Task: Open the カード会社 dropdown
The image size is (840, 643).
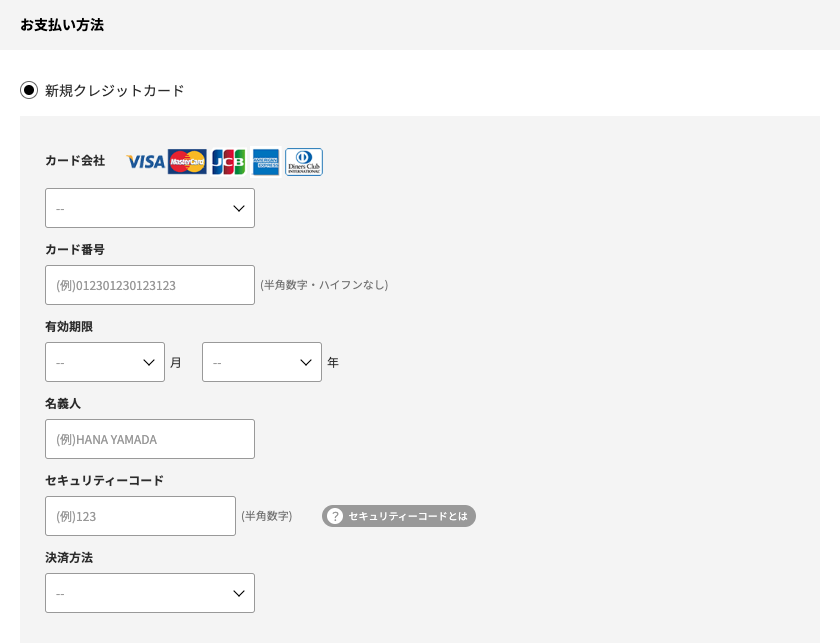Action: (x=150, y=208)
